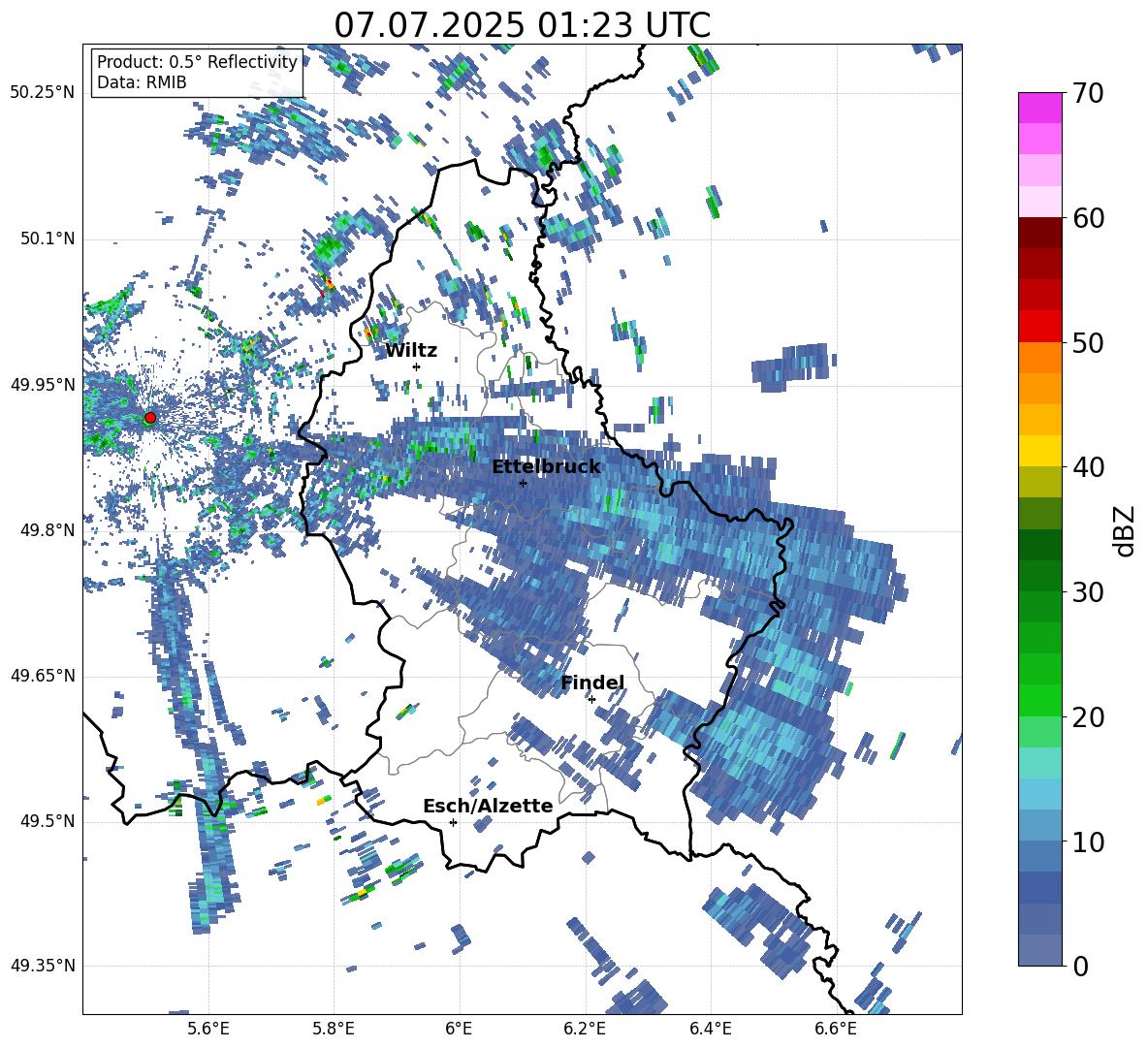Click the 49.5°N latitude label
The width and height of the screenshot is (1148, 1048).
48,821
